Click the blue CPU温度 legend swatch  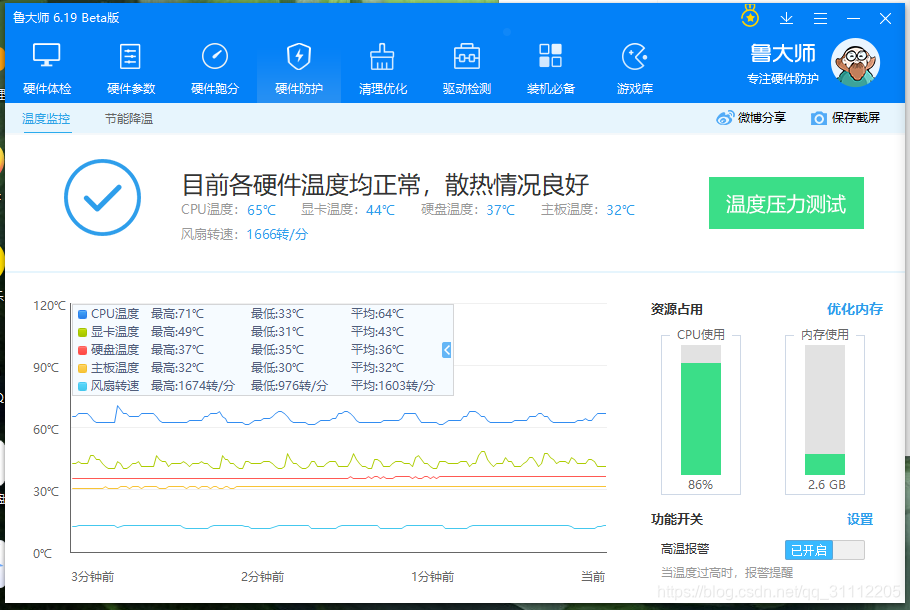82,314
